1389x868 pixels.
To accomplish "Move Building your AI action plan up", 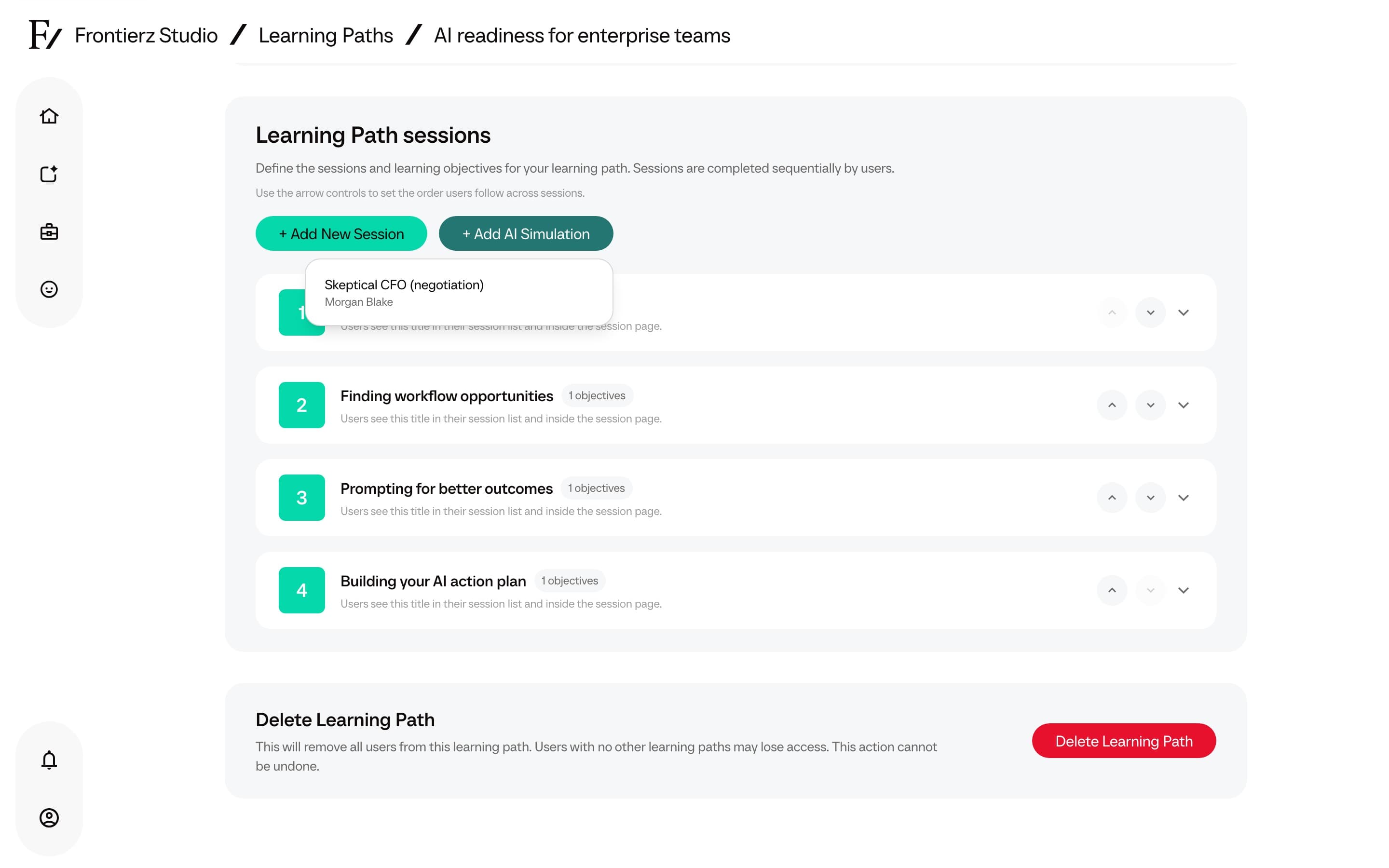I will pyautogui.click(x=1112, y=590).
